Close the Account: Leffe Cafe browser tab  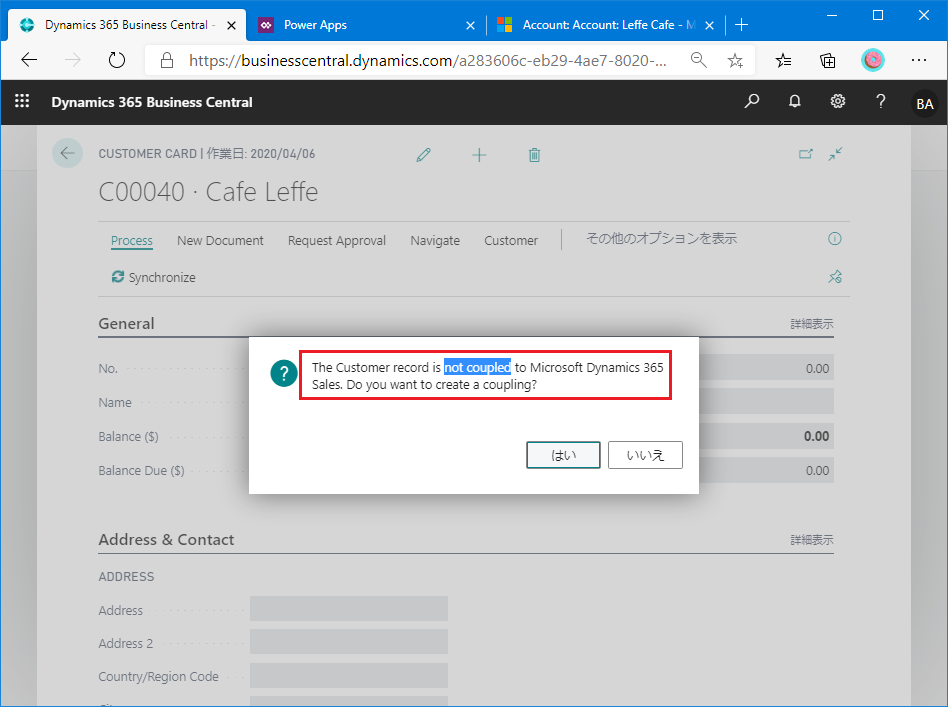710,25
